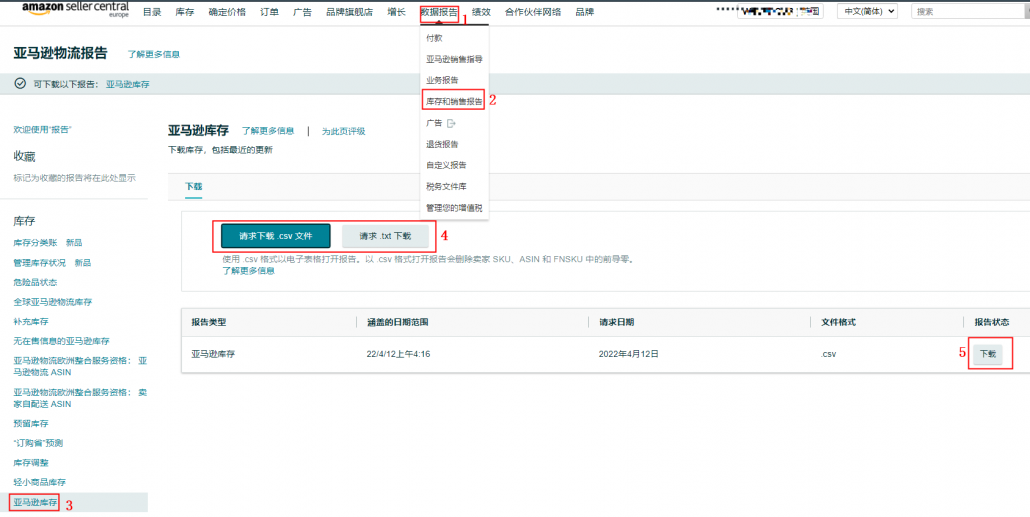Open 管理库存状况 in the sidebar
The height and width of the screenshot is (517, 1030).
[39, 263]
